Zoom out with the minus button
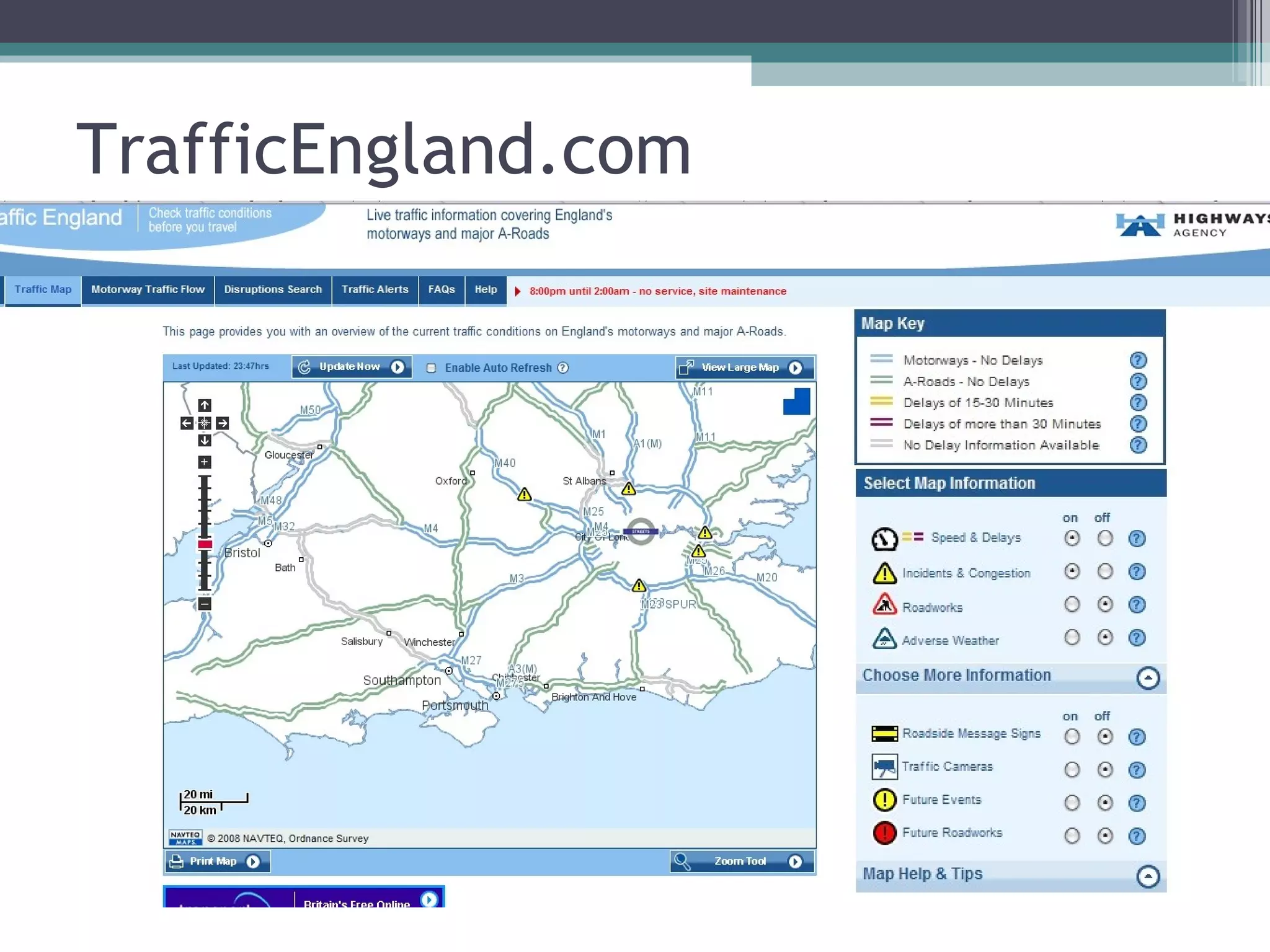The width and height of the screenshot is (1270, 952). pos(205,604)
